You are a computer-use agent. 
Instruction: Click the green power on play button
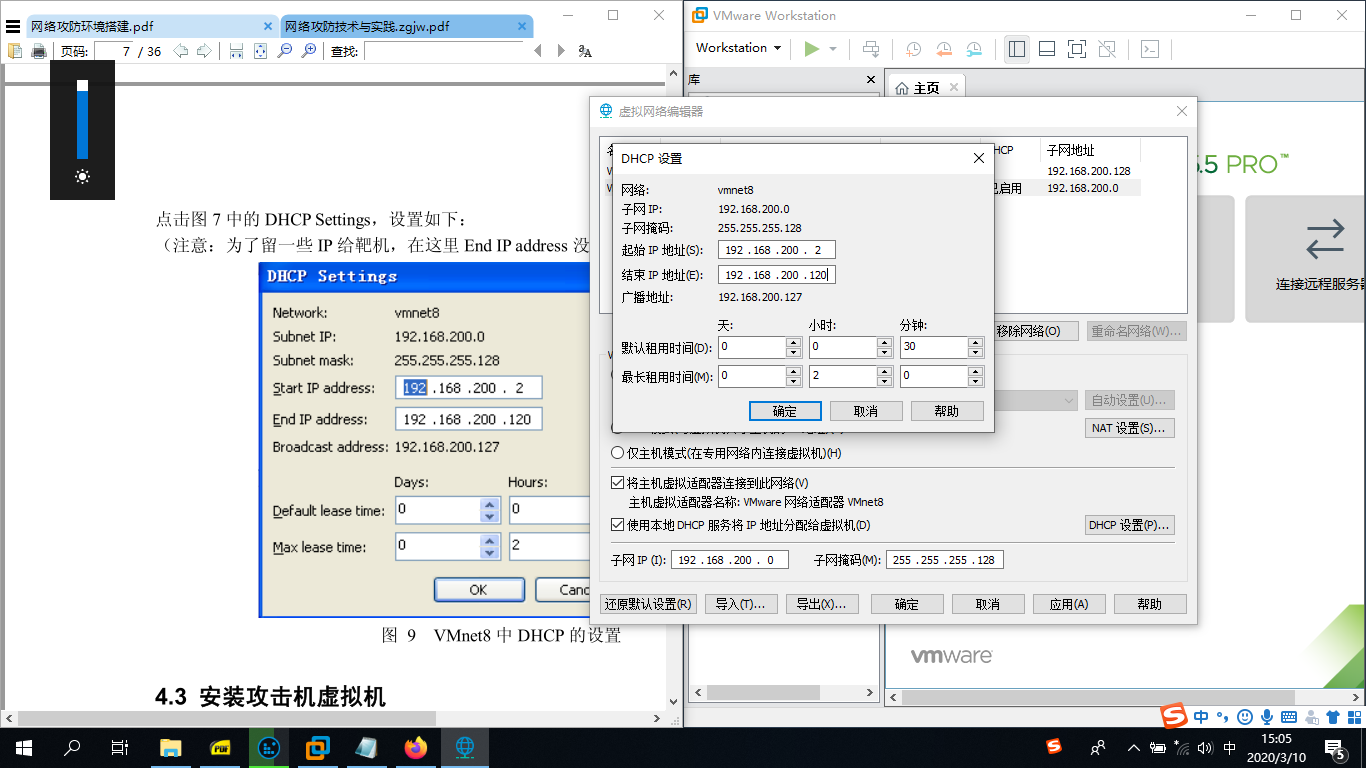[811, 48]
